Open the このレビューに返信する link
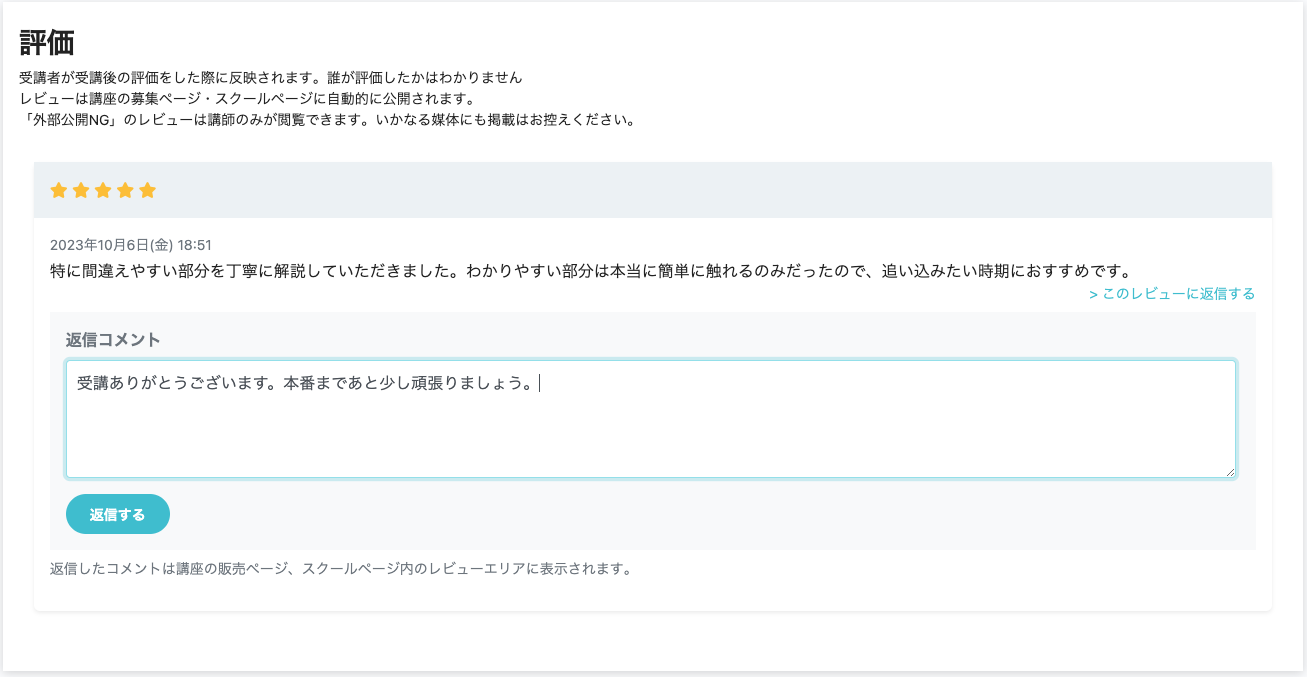The width and height of the screenshot is (1307, 677). (1172, 294)
